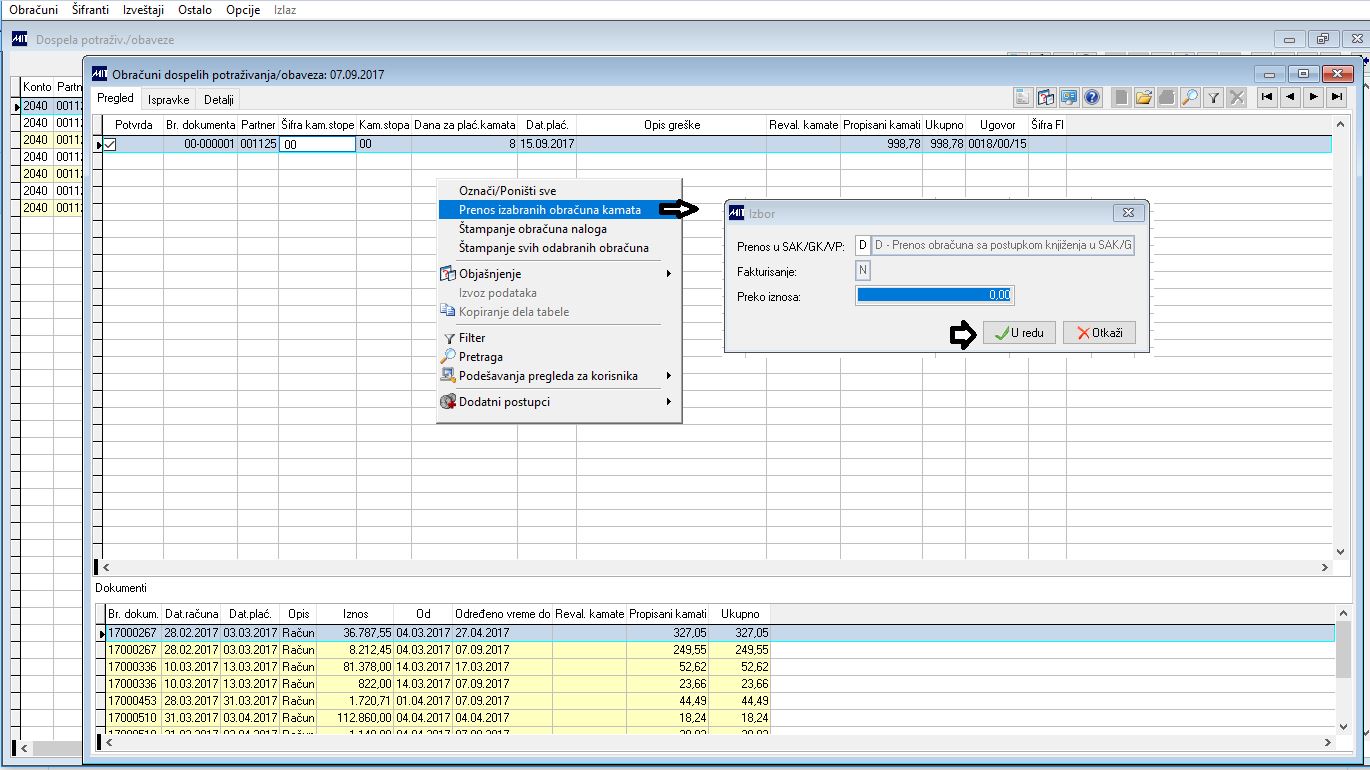The image size is (1370, 770).
Task: Choose Filter in the context menu
Action: pos(559,338)
